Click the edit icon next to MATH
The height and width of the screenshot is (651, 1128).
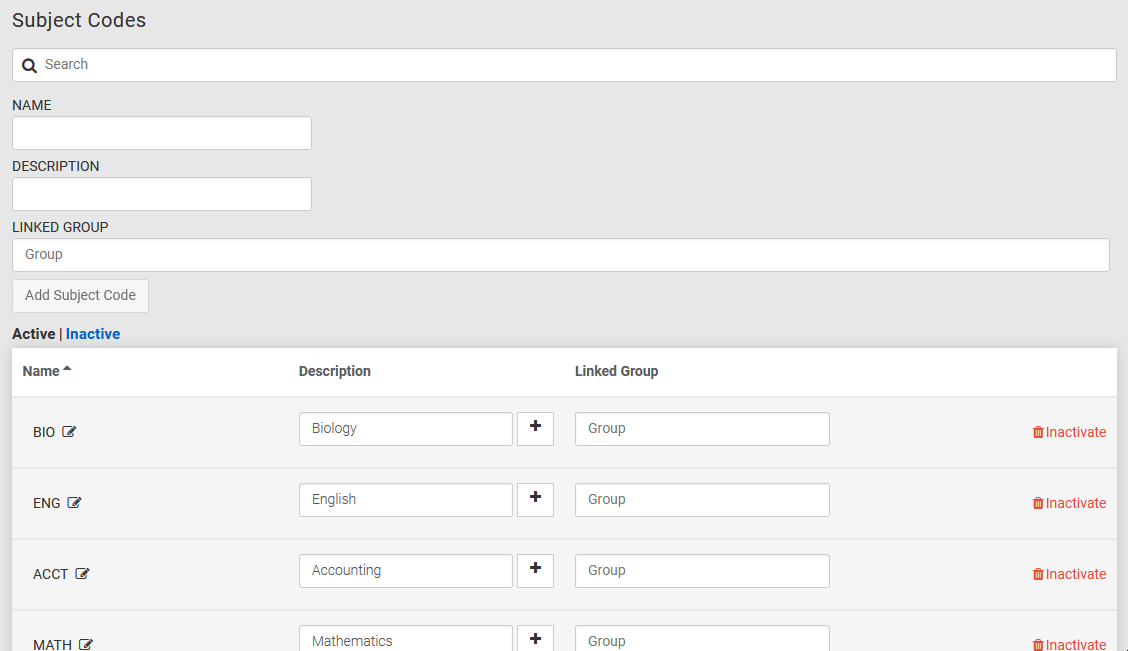pyautogui.click(x=86, y=644)
